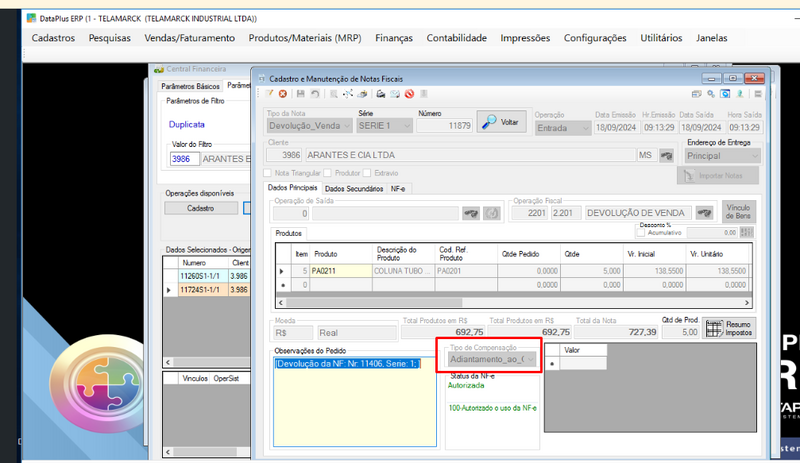Open the Tipo da Nota dropdown
Screen dimensions: 800x463
point(309,126)
